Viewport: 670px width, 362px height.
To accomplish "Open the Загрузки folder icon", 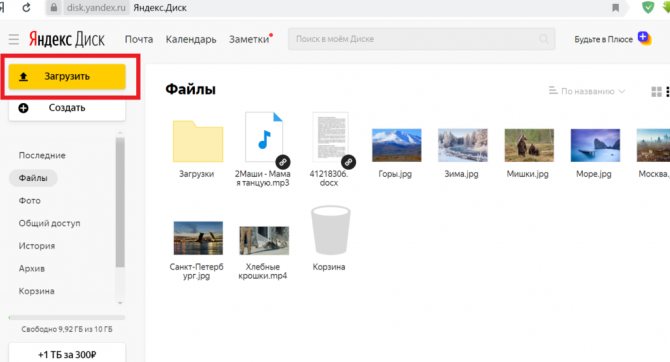I will (198, 141).
